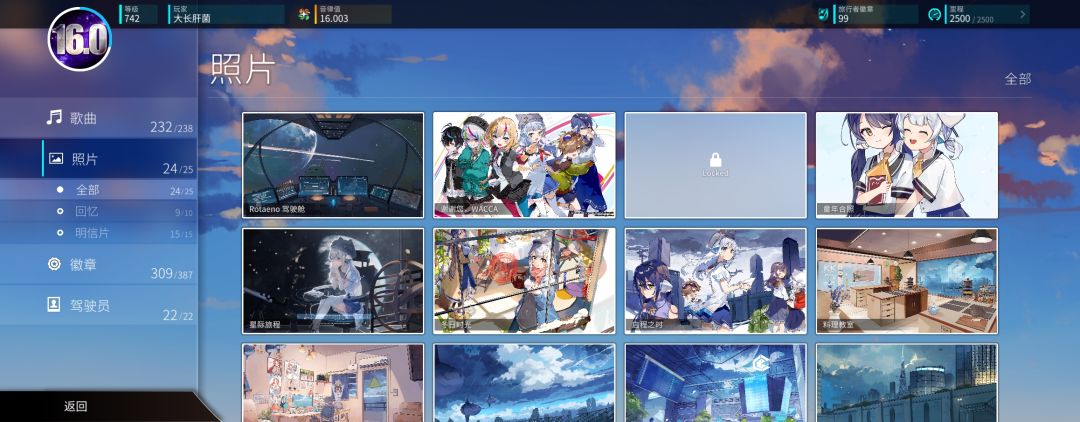Open the 启程之时 photo
1080x422 pixels.
715,281
